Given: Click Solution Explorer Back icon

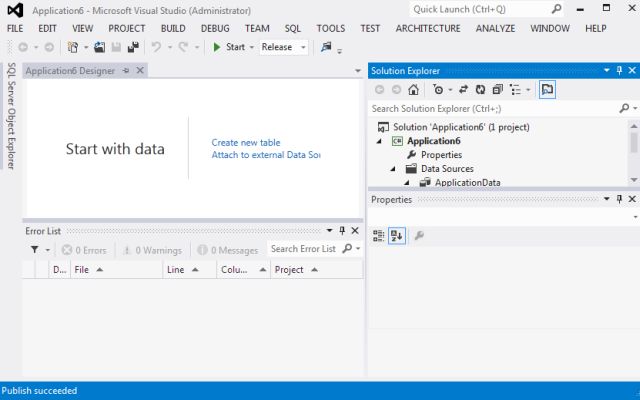Looking at the screenshot, I should [x=380, y=89].
